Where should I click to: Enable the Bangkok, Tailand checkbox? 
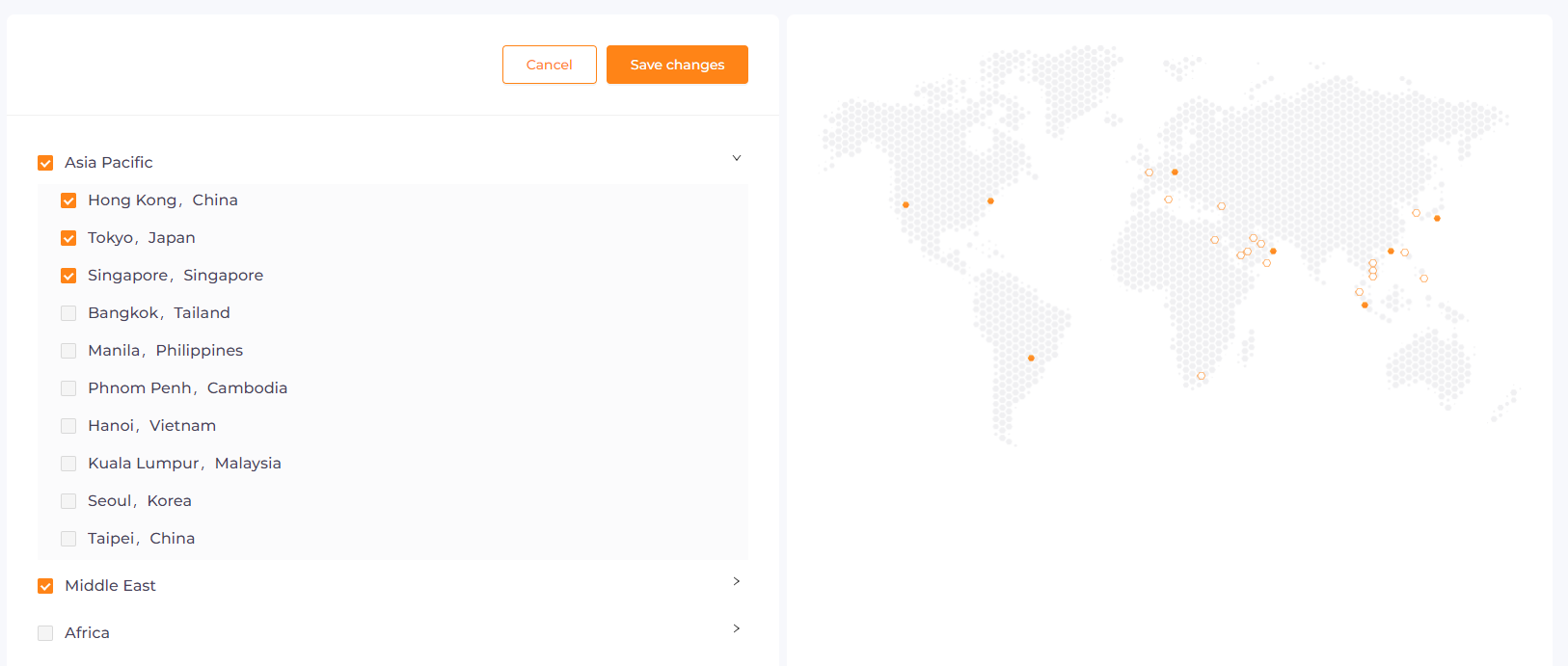point(68,313)
